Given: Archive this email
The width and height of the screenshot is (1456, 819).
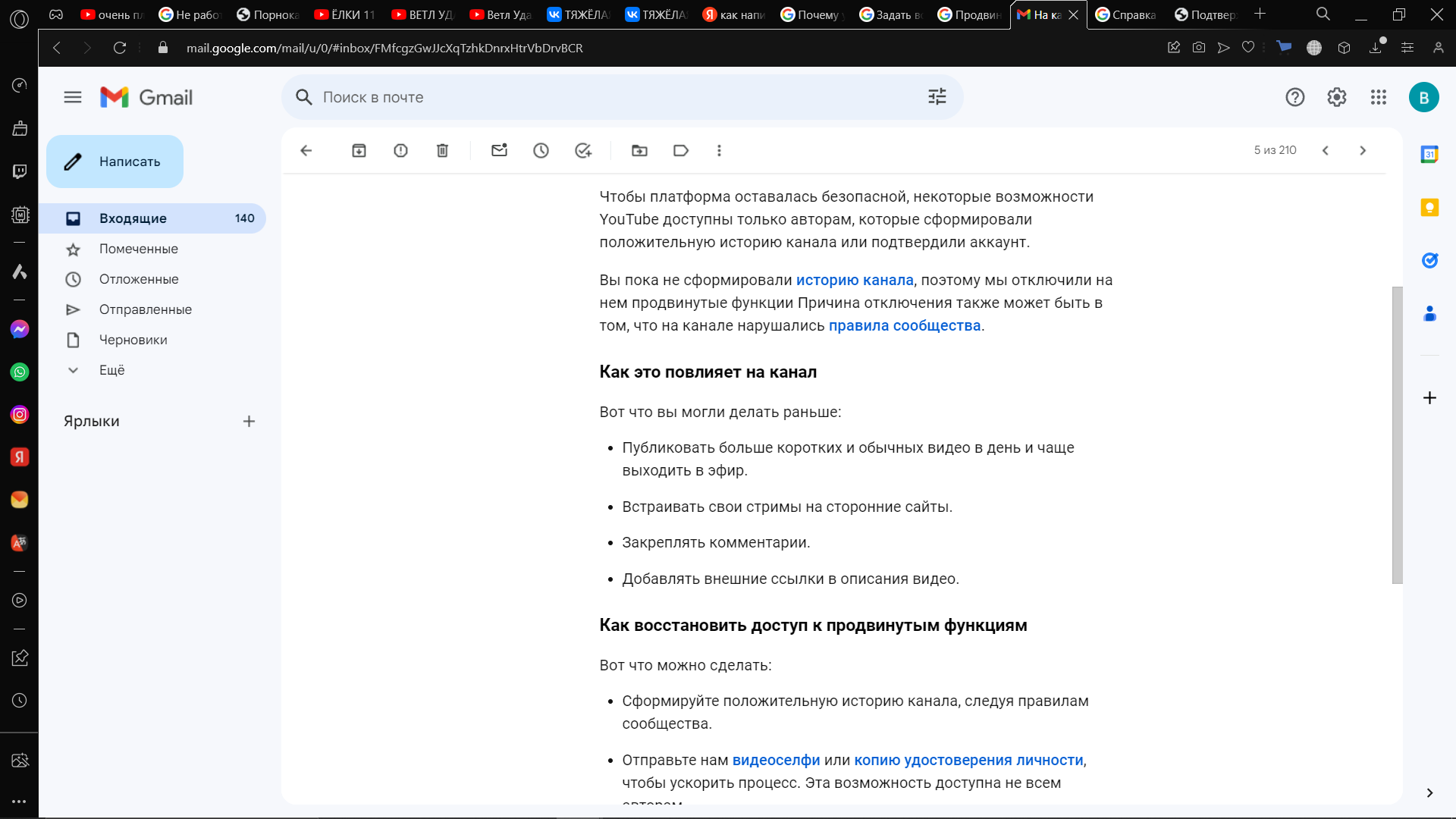Looking at the screenshot, I should pos(359,151).
